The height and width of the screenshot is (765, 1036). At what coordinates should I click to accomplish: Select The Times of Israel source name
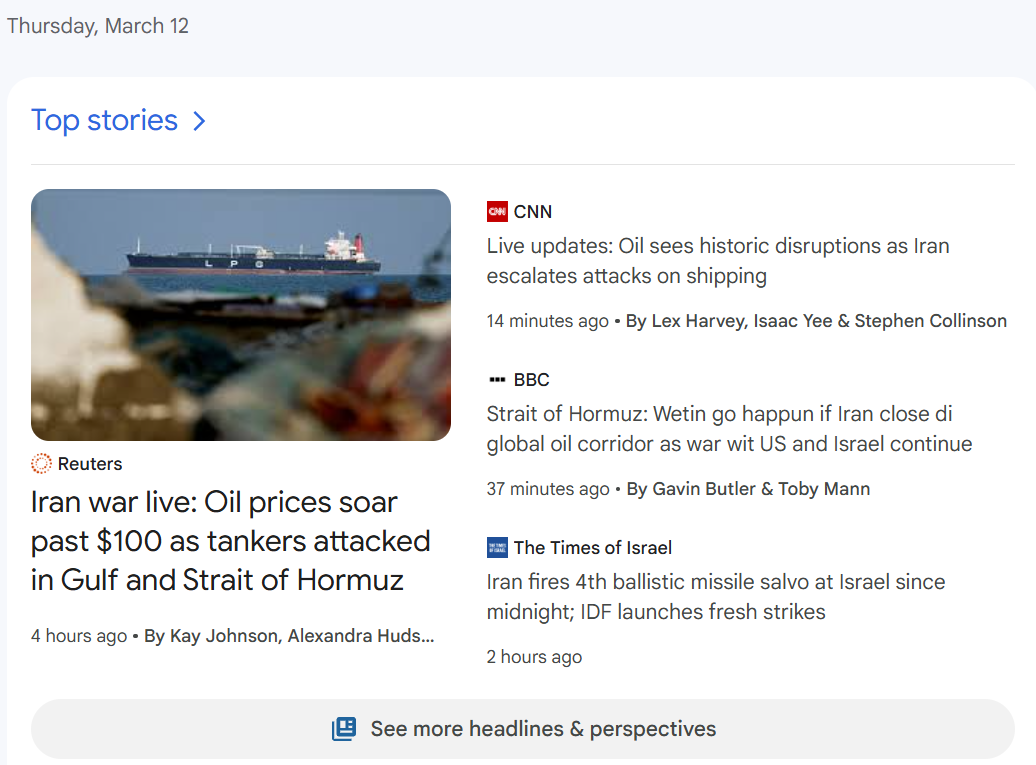593,548
